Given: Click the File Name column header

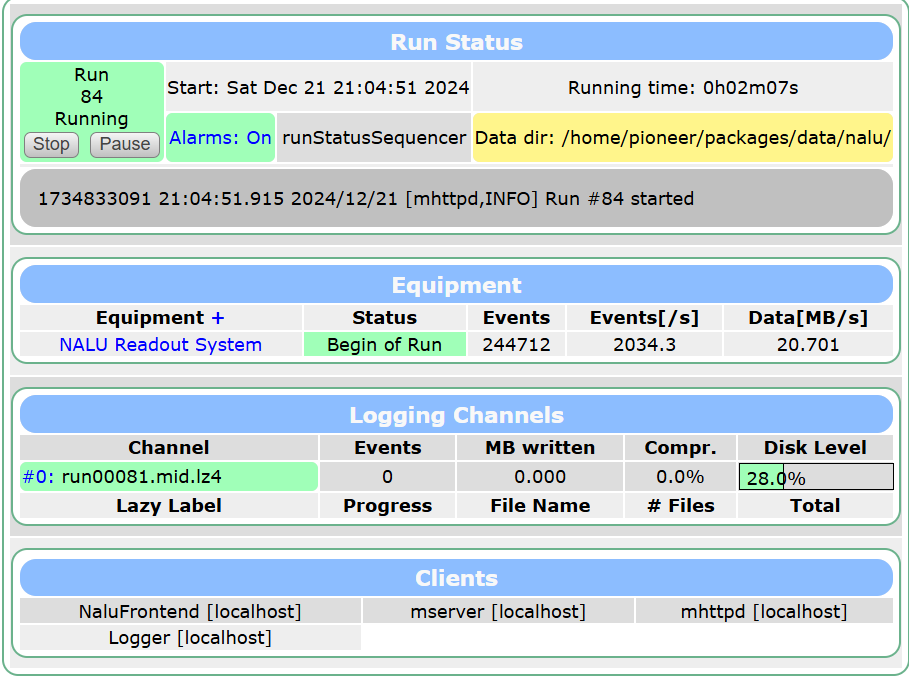Looking at the screenshot, I should click(540, 506).
